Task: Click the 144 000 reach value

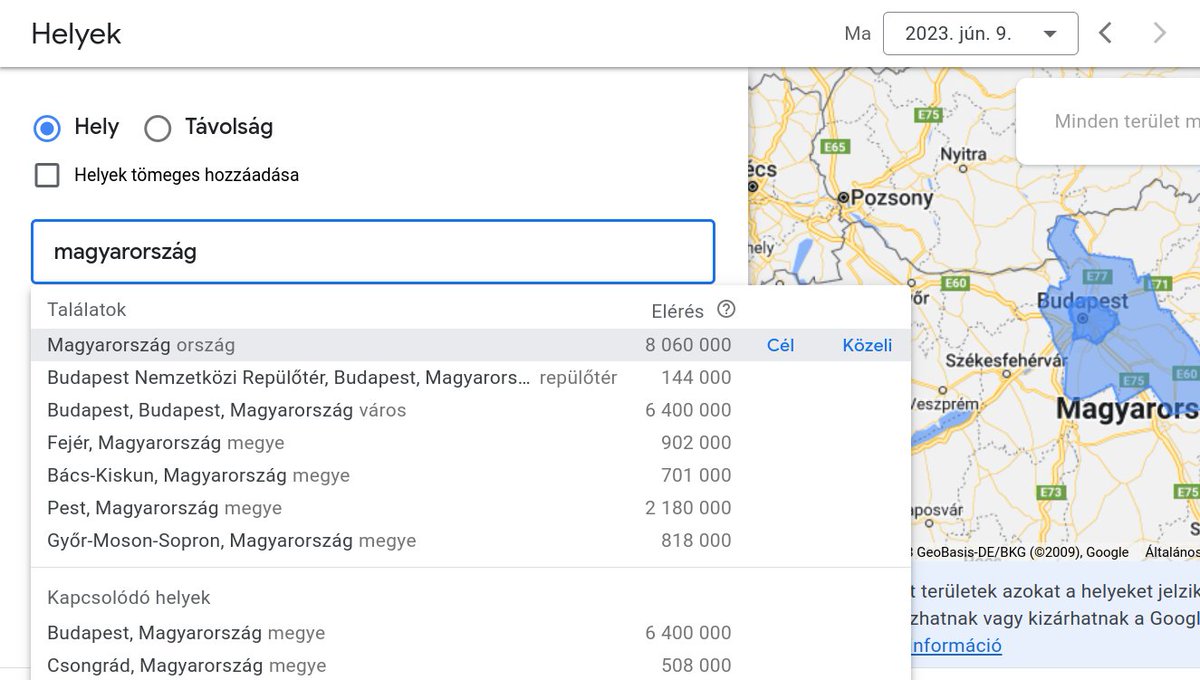Action: [696, 377]
